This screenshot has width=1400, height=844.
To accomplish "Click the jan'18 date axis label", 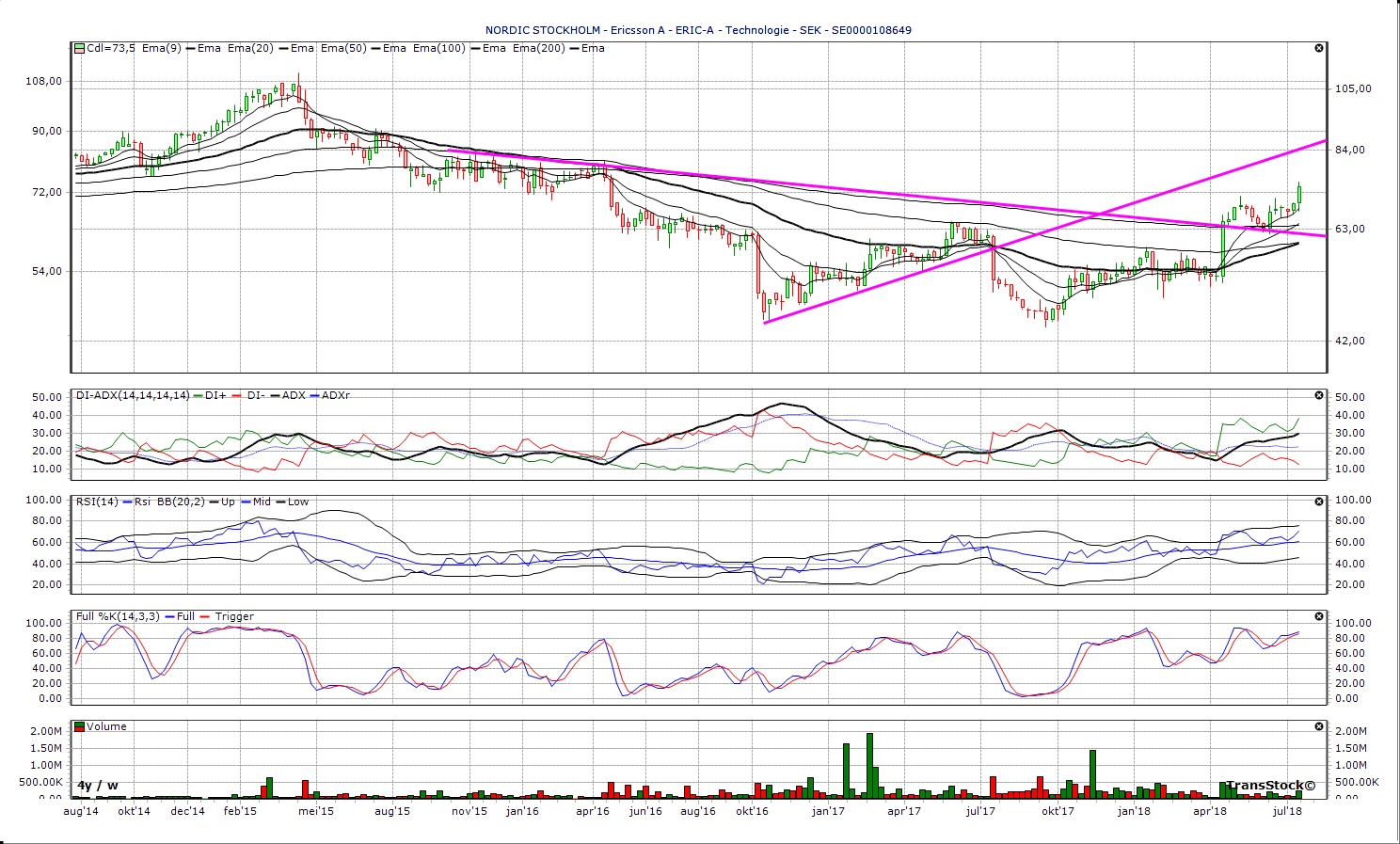I will pos(1134,810).
